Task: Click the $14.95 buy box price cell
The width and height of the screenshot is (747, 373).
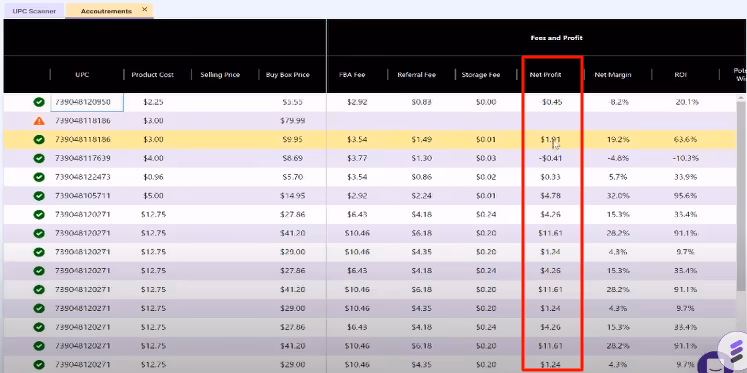Action: tap(292, 196)
